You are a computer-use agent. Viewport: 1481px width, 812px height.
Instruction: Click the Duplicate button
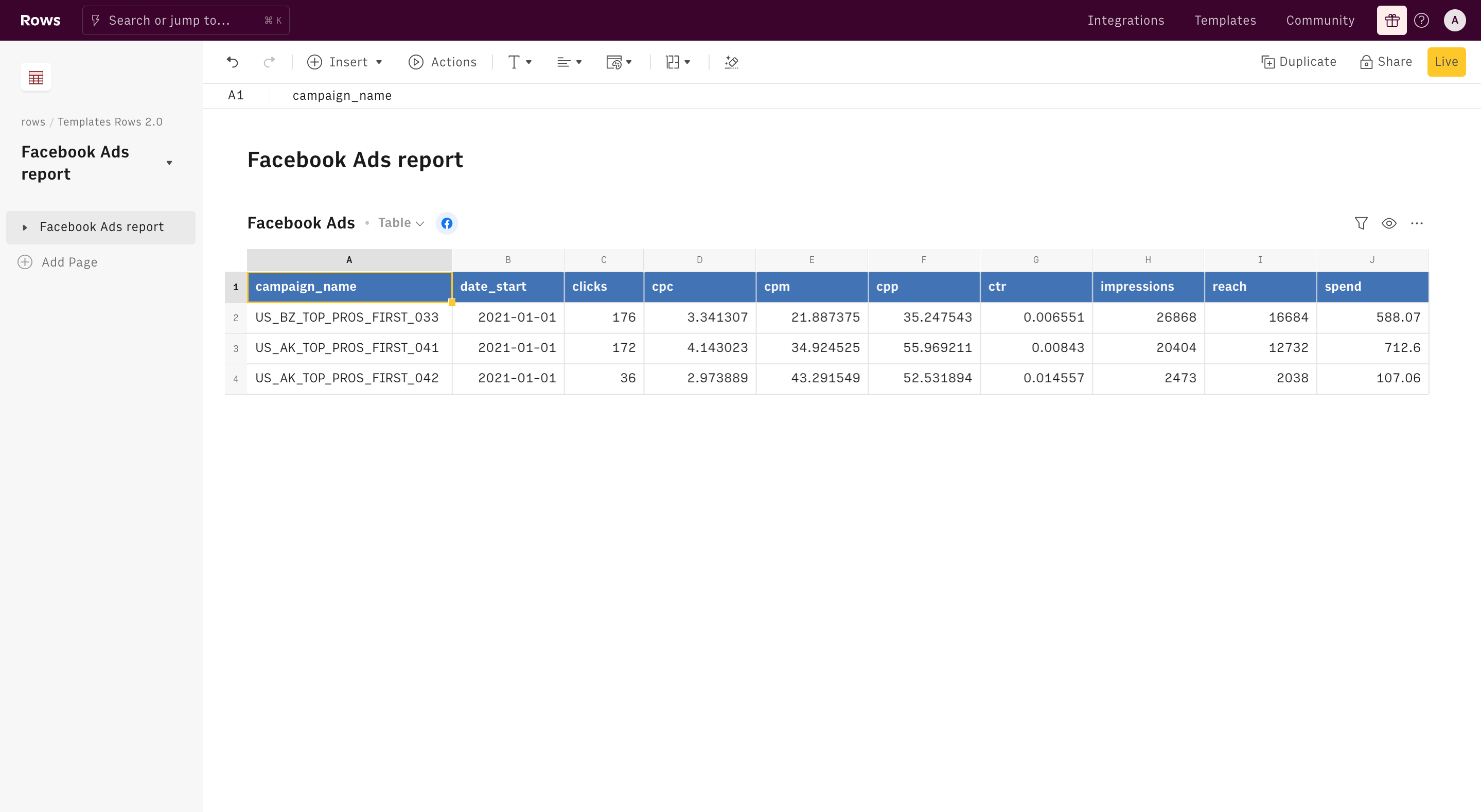[x=1299, y=62]
